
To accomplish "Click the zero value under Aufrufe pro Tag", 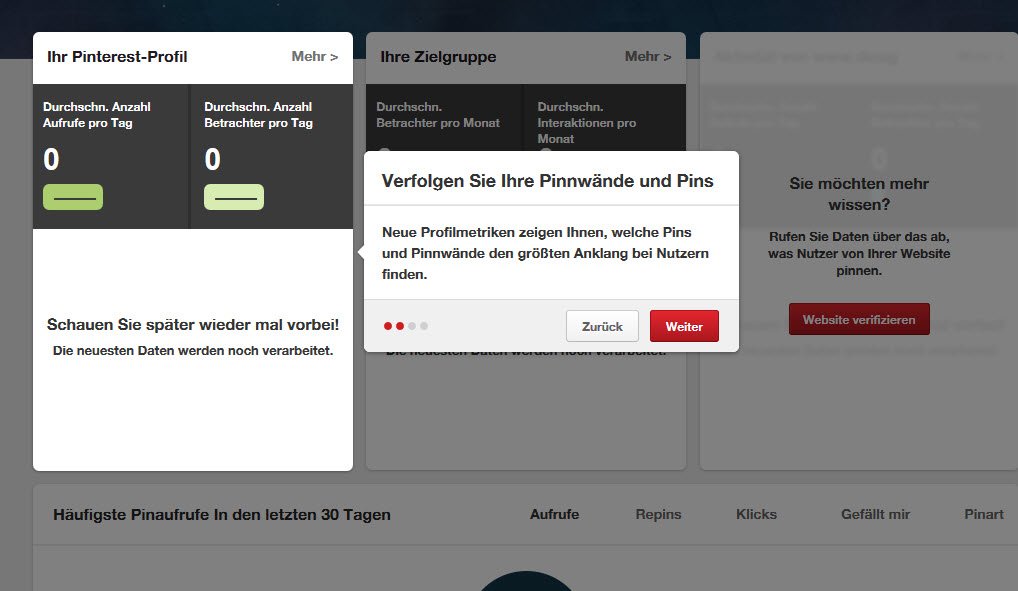I will [51, 159].
